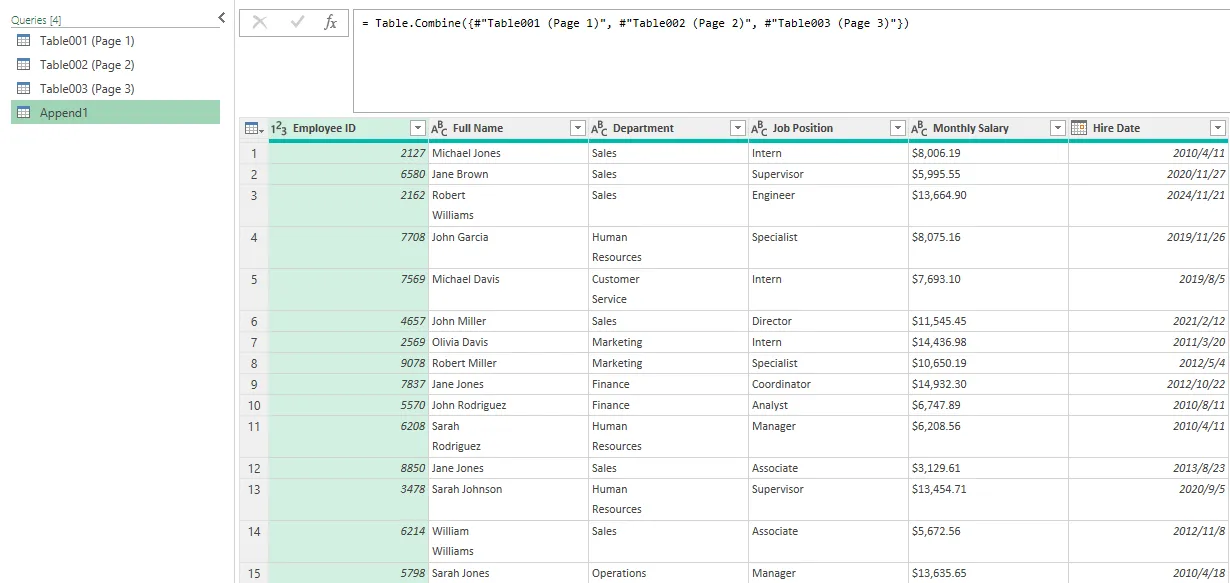The width and height of the screenshot is (1230, 583).
Task: Change the Employee ID data type icon
Action: point(280,128)
